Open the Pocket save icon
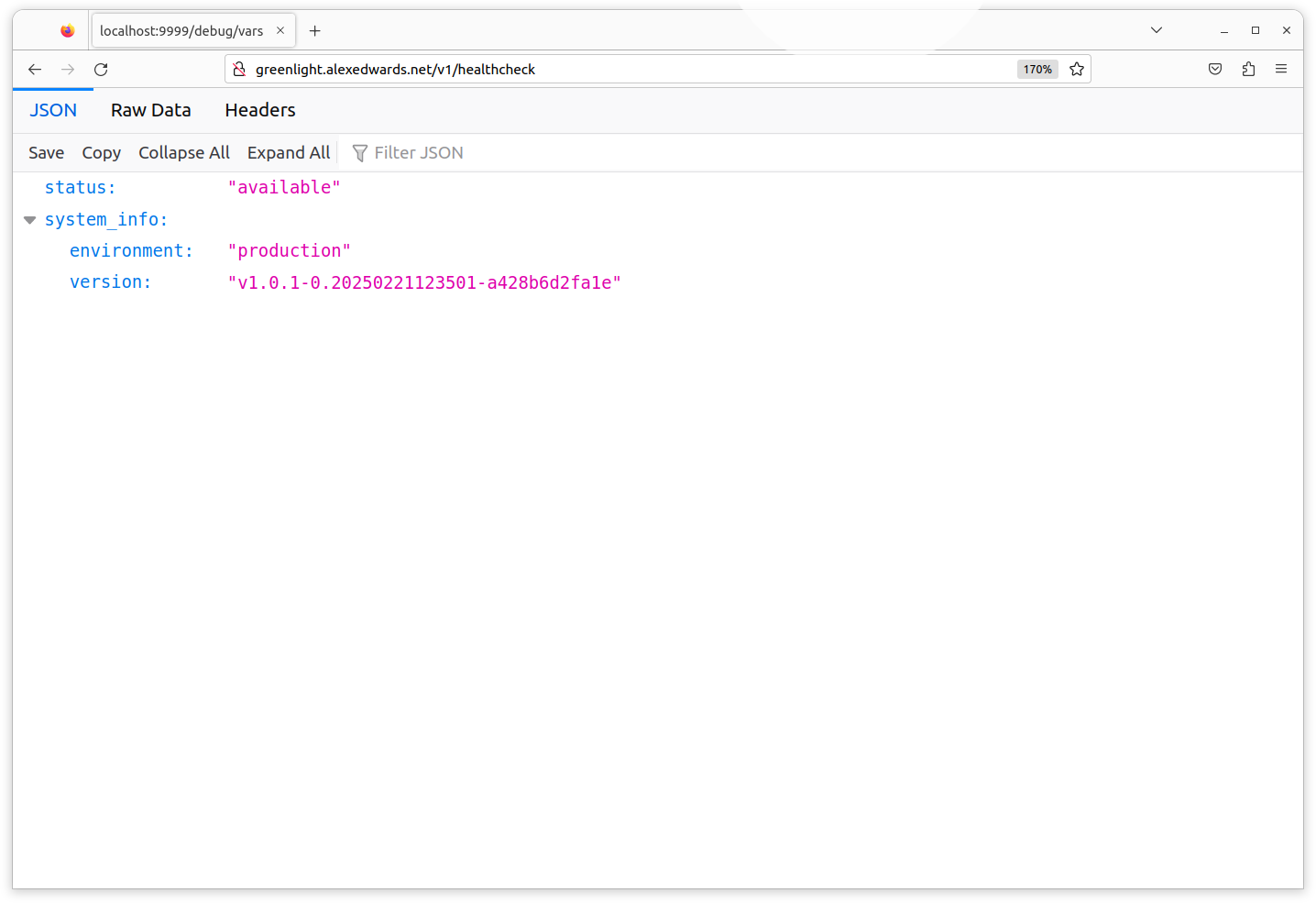 pos(1215,70)
